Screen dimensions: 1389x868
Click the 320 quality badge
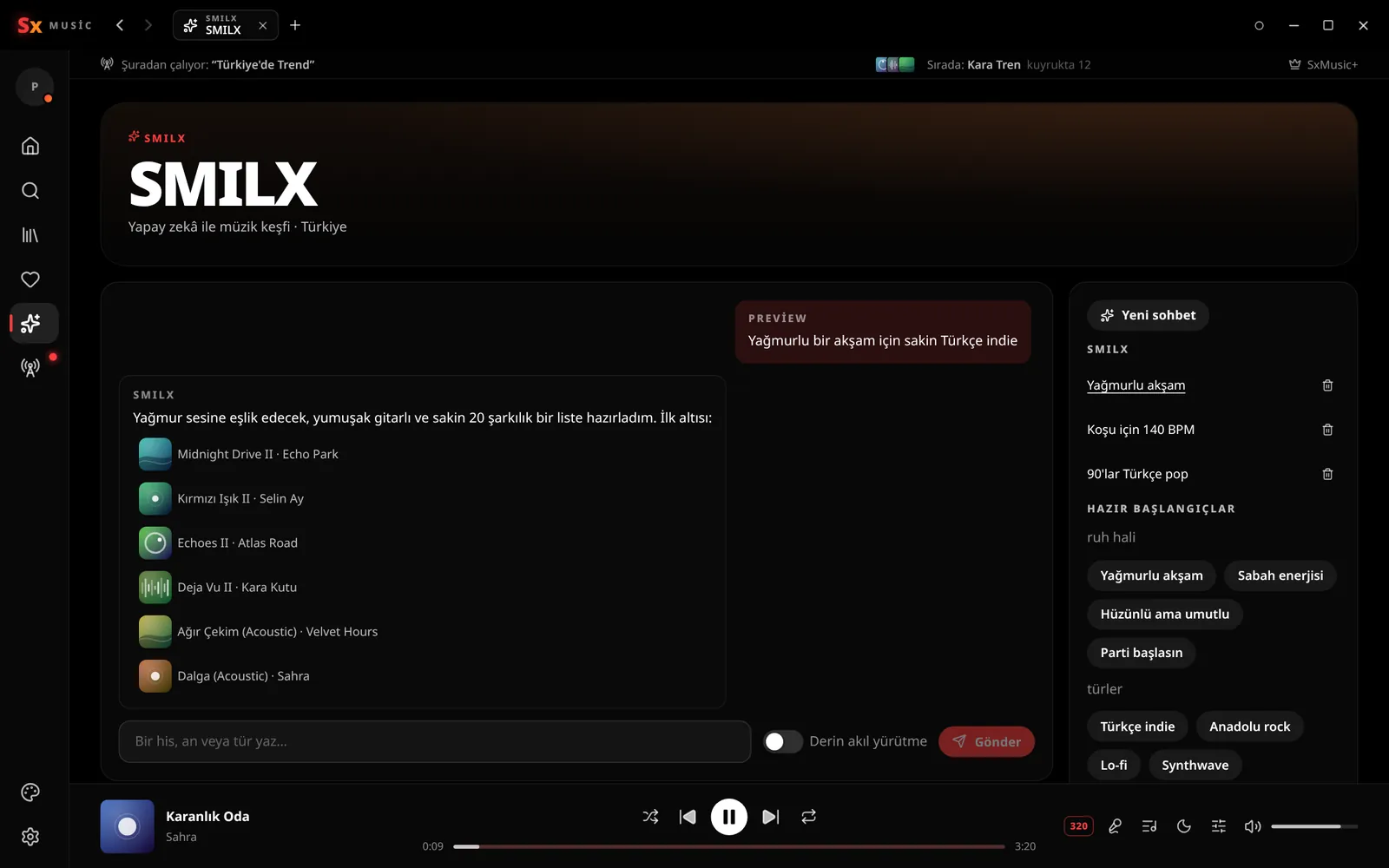click(x=1079, y=826)
